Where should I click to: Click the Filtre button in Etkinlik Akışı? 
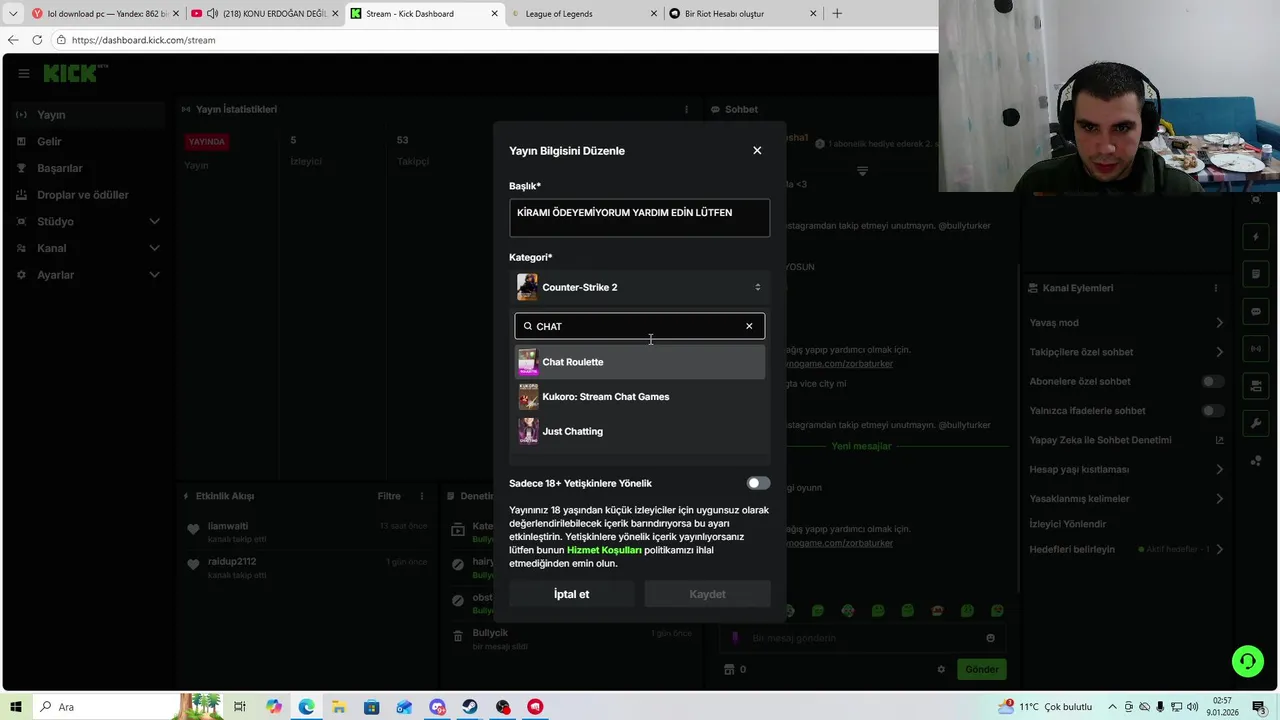click(389, 496)
